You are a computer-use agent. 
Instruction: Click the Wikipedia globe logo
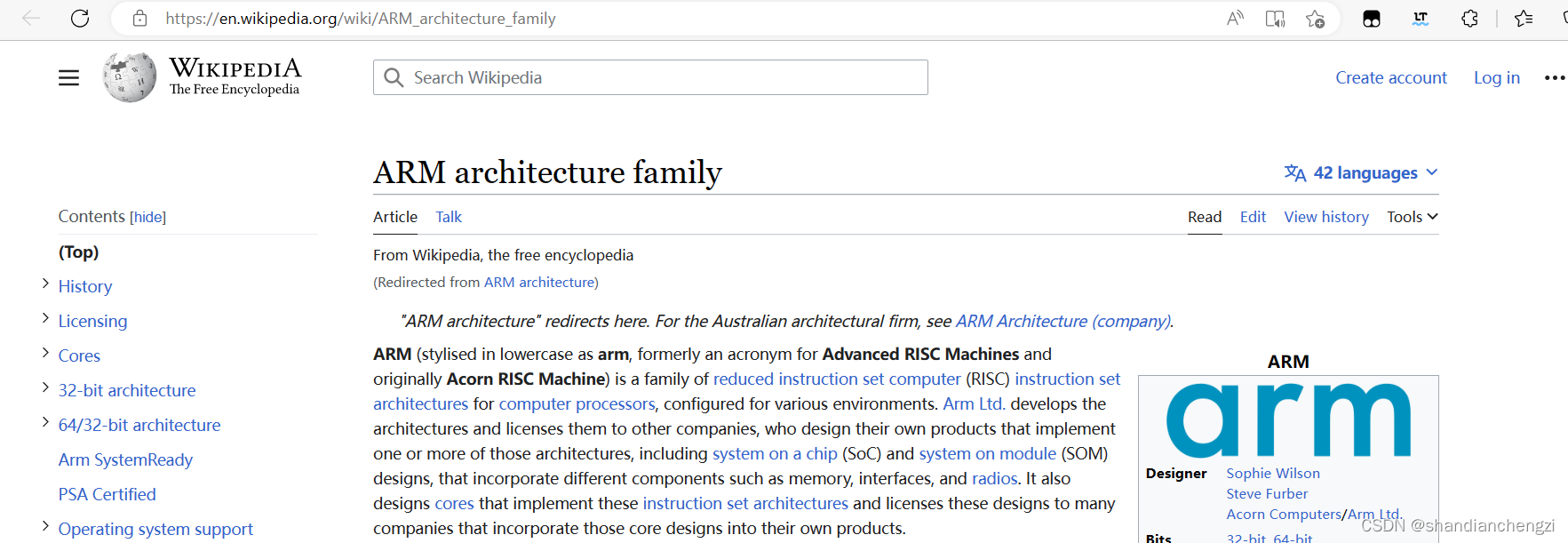tap(130, 77)
